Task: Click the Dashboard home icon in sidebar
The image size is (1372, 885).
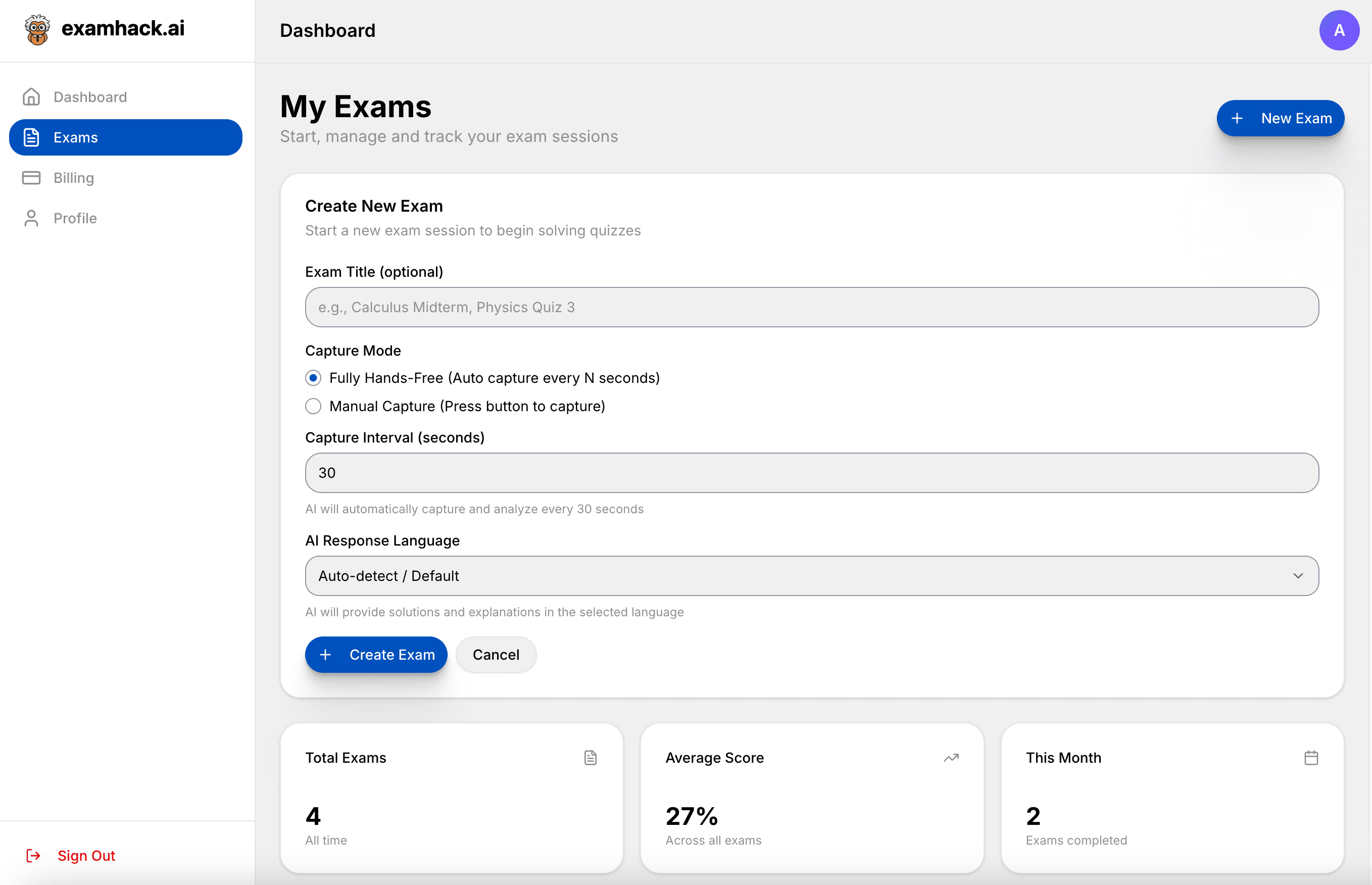Action: [32, 96]
